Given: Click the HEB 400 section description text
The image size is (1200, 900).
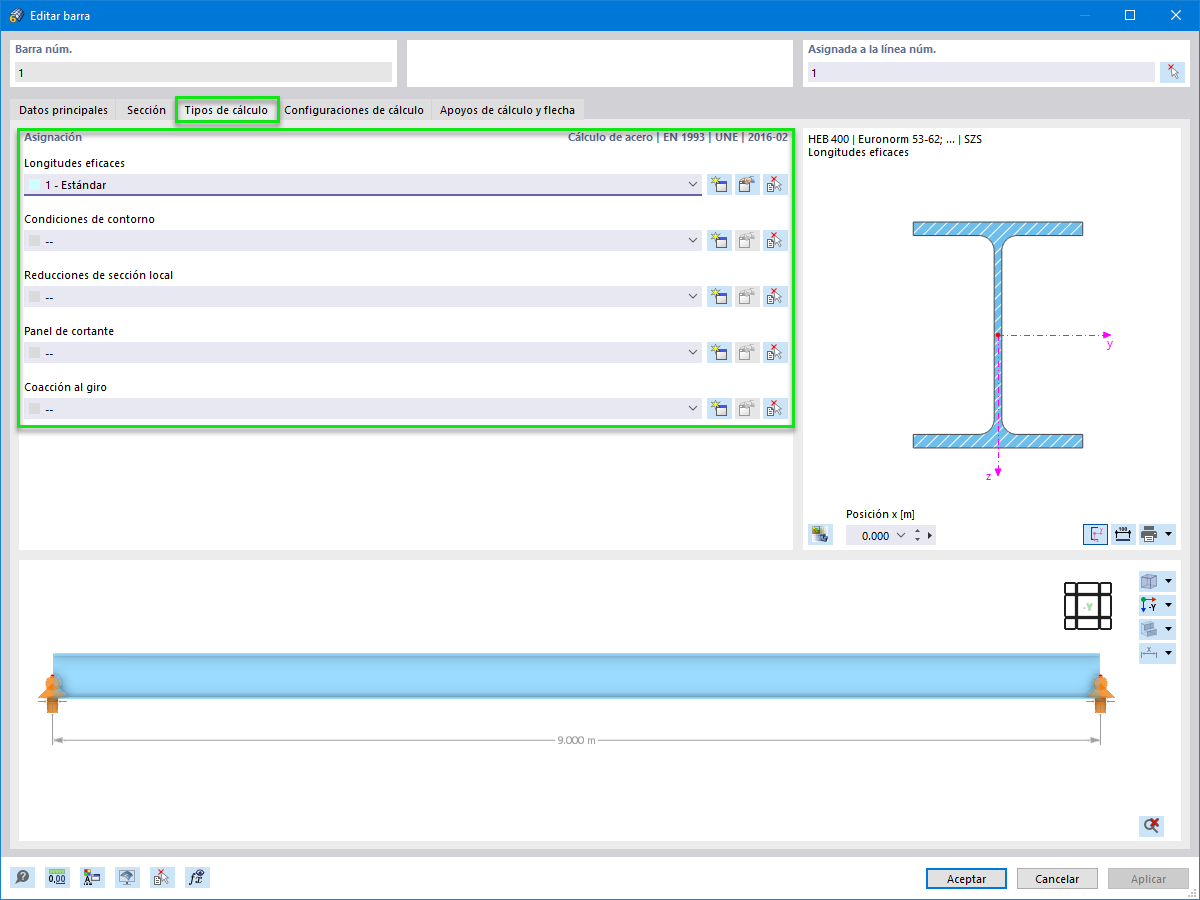Looking at the screenshot, I should coord(894,140).
